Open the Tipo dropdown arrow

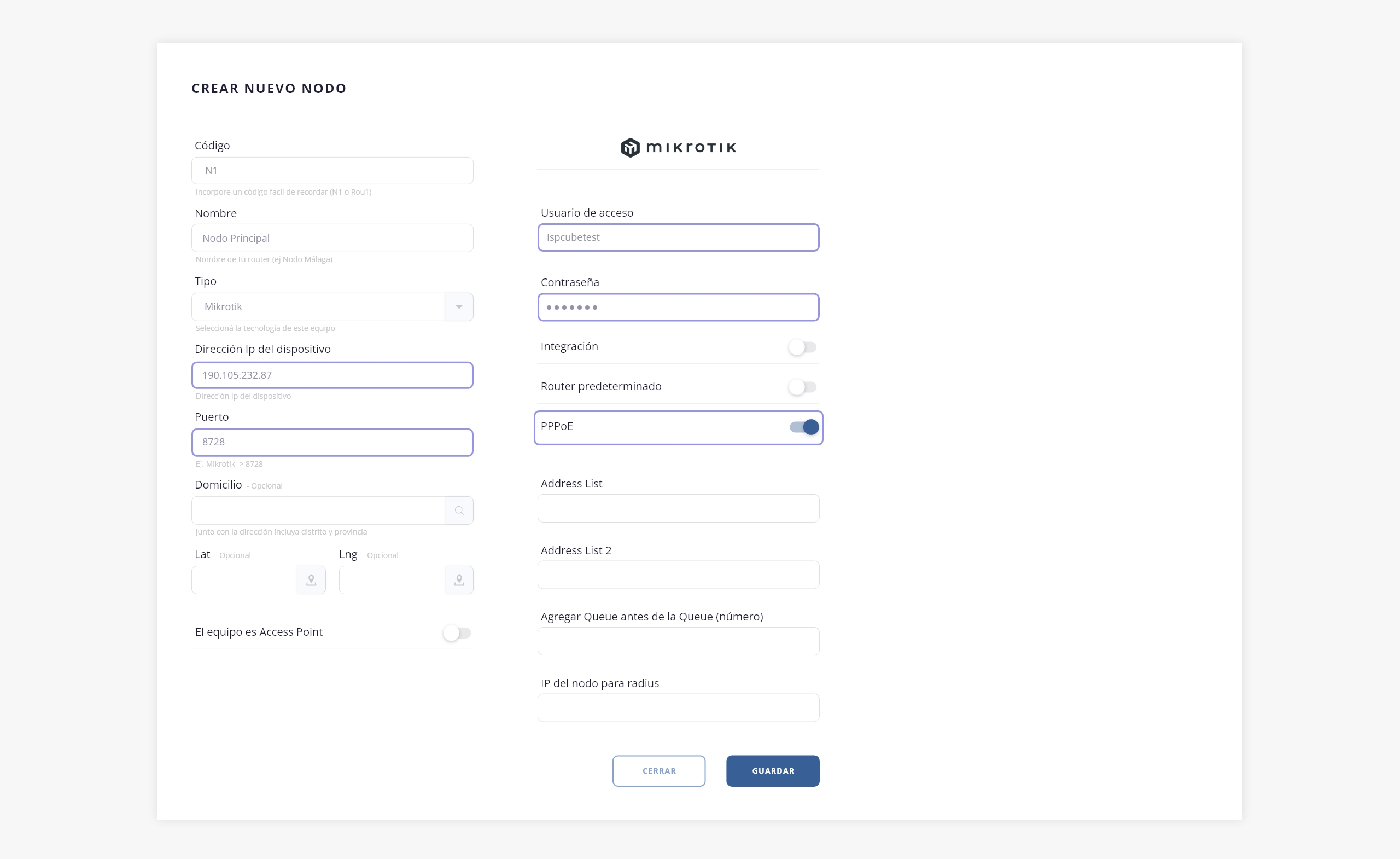[458, 307]
